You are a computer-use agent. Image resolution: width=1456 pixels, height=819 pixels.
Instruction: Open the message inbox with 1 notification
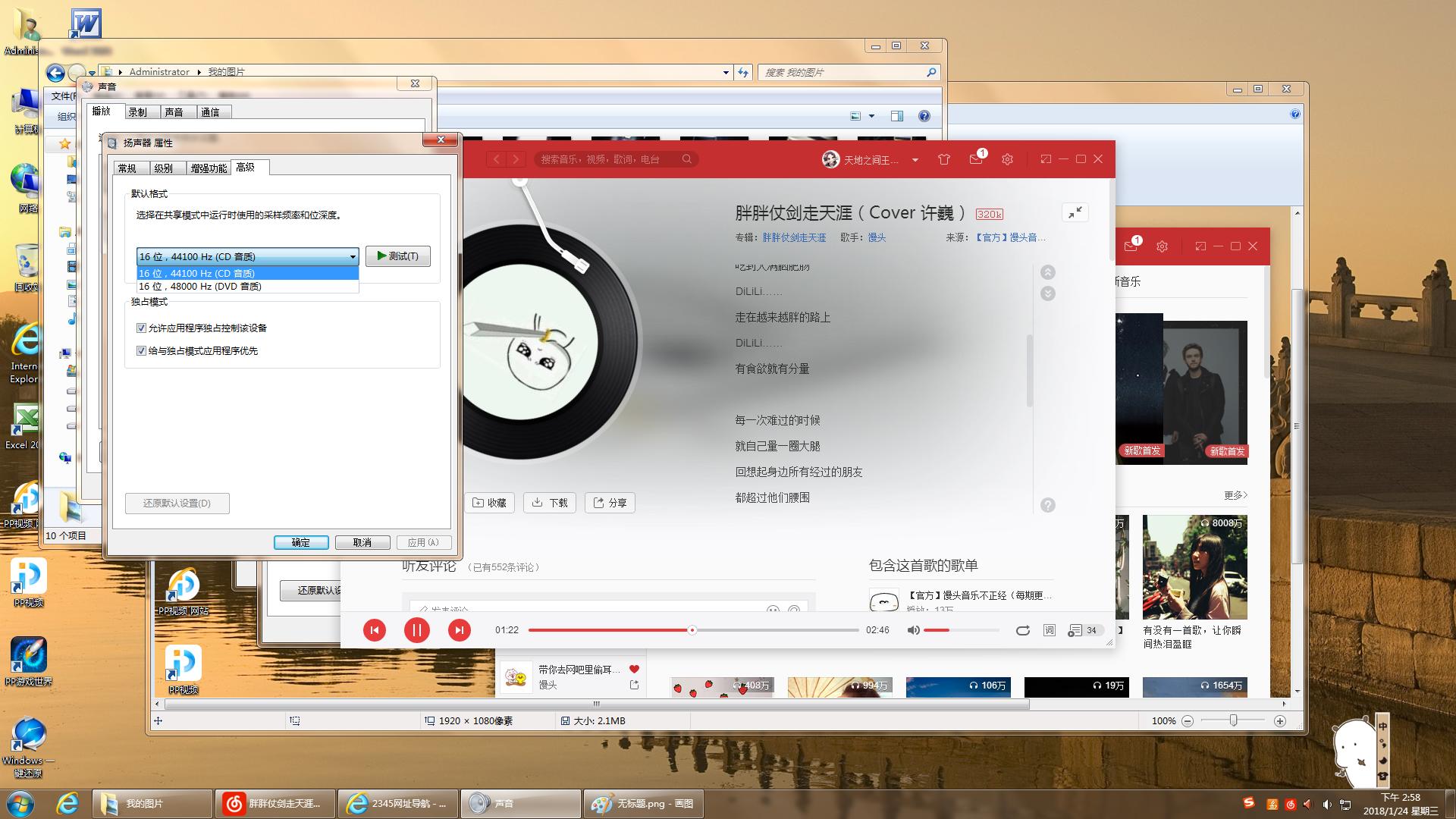pos(976,160)
